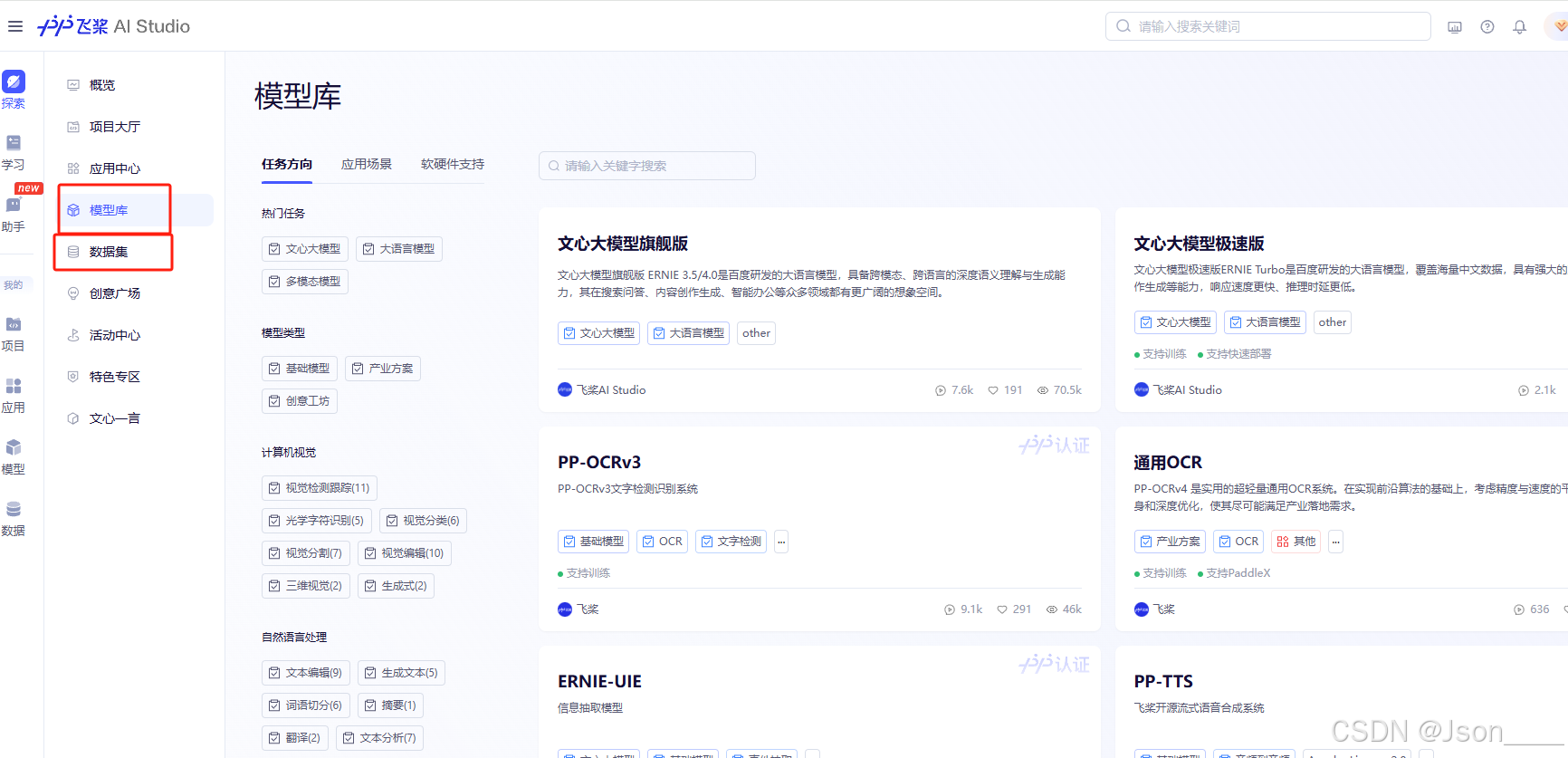
Task: Open the PP-OCRv3 model card title
Action: click(599, 463)
